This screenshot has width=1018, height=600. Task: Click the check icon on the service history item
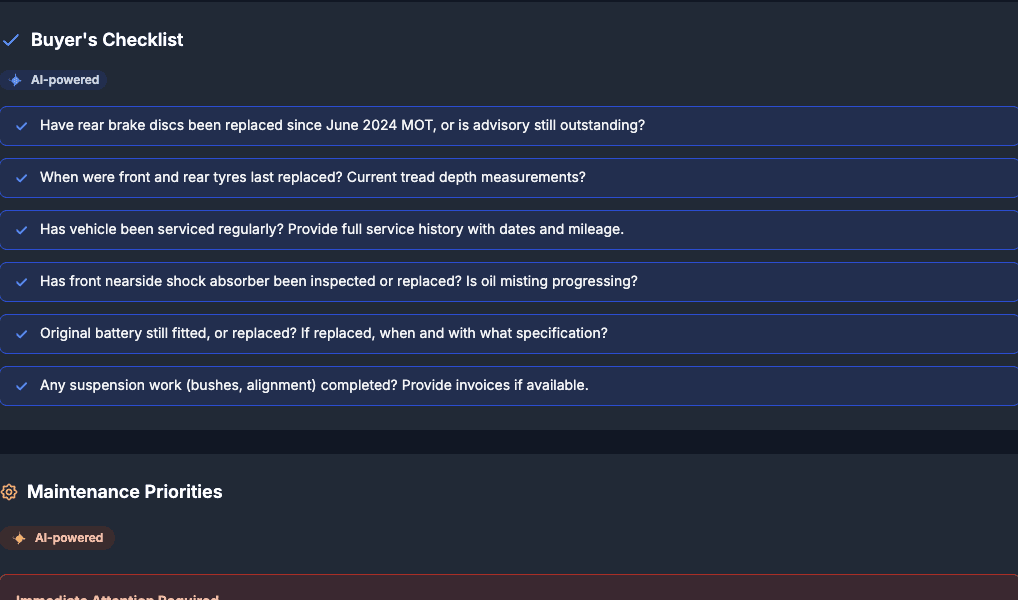tap(21, 229)
